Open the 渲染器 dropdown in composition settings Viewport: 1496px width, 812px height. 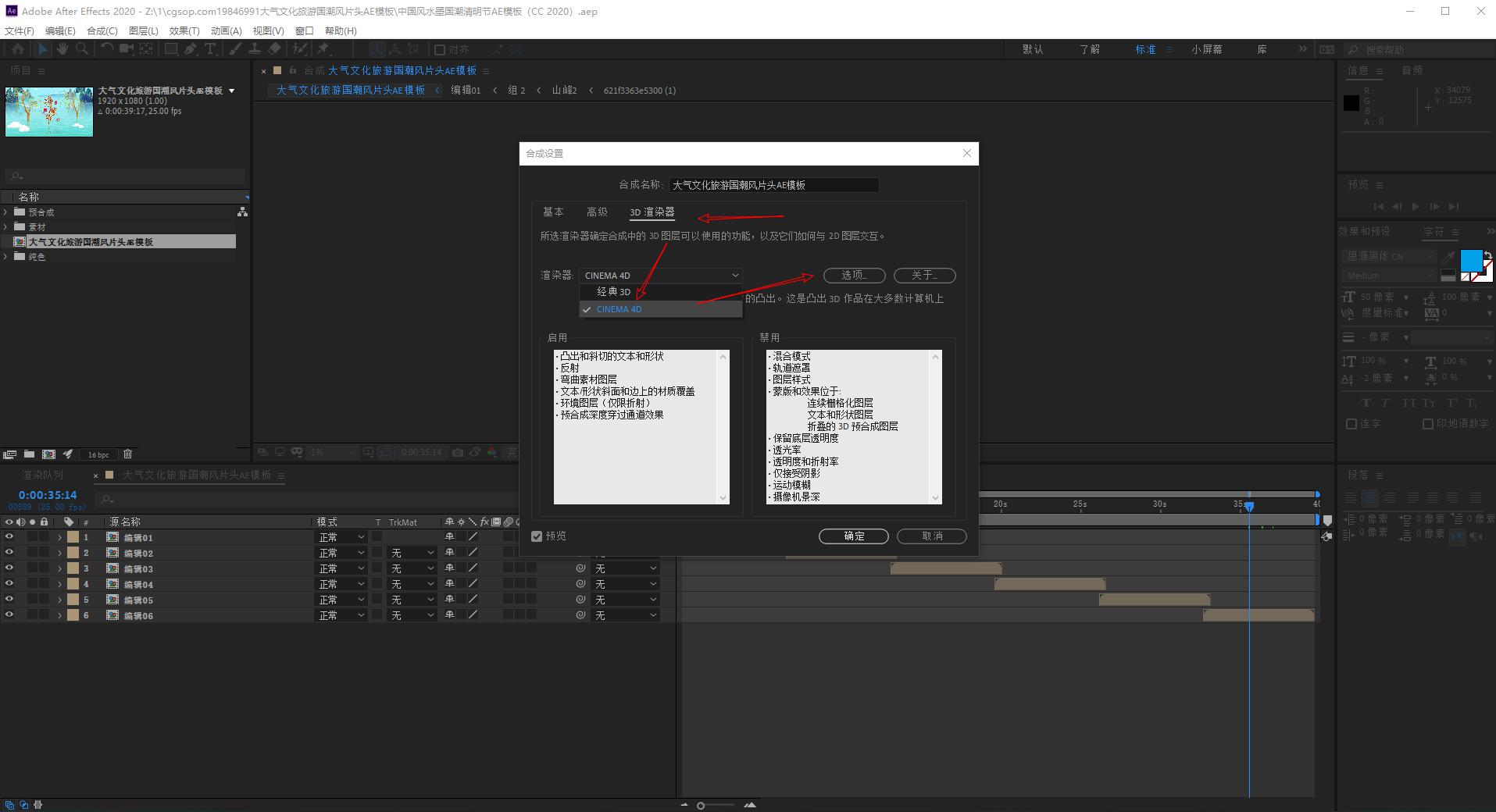[x=660, y=275]
